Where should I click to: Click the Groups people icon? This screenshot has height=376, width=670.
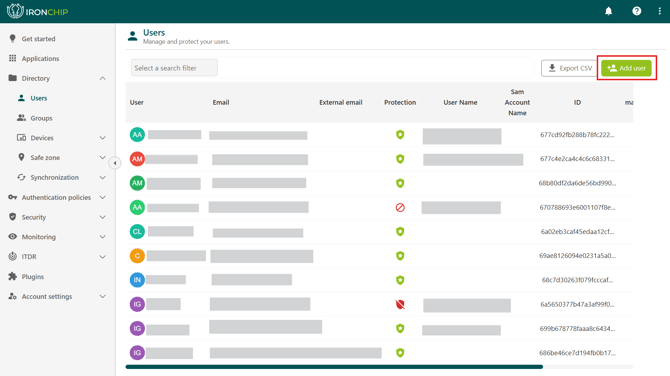click(21, 118)
